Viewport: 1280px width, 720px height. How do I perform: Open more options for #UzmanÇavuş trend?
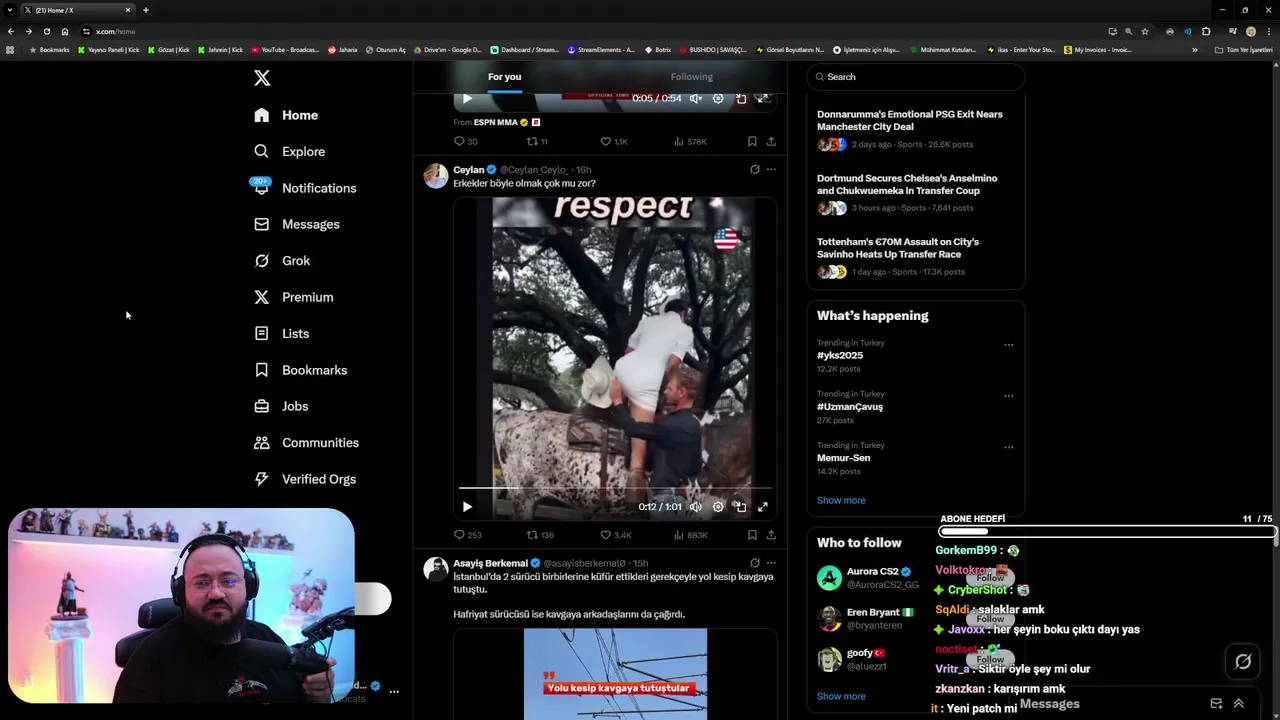tap(1008, 396)
